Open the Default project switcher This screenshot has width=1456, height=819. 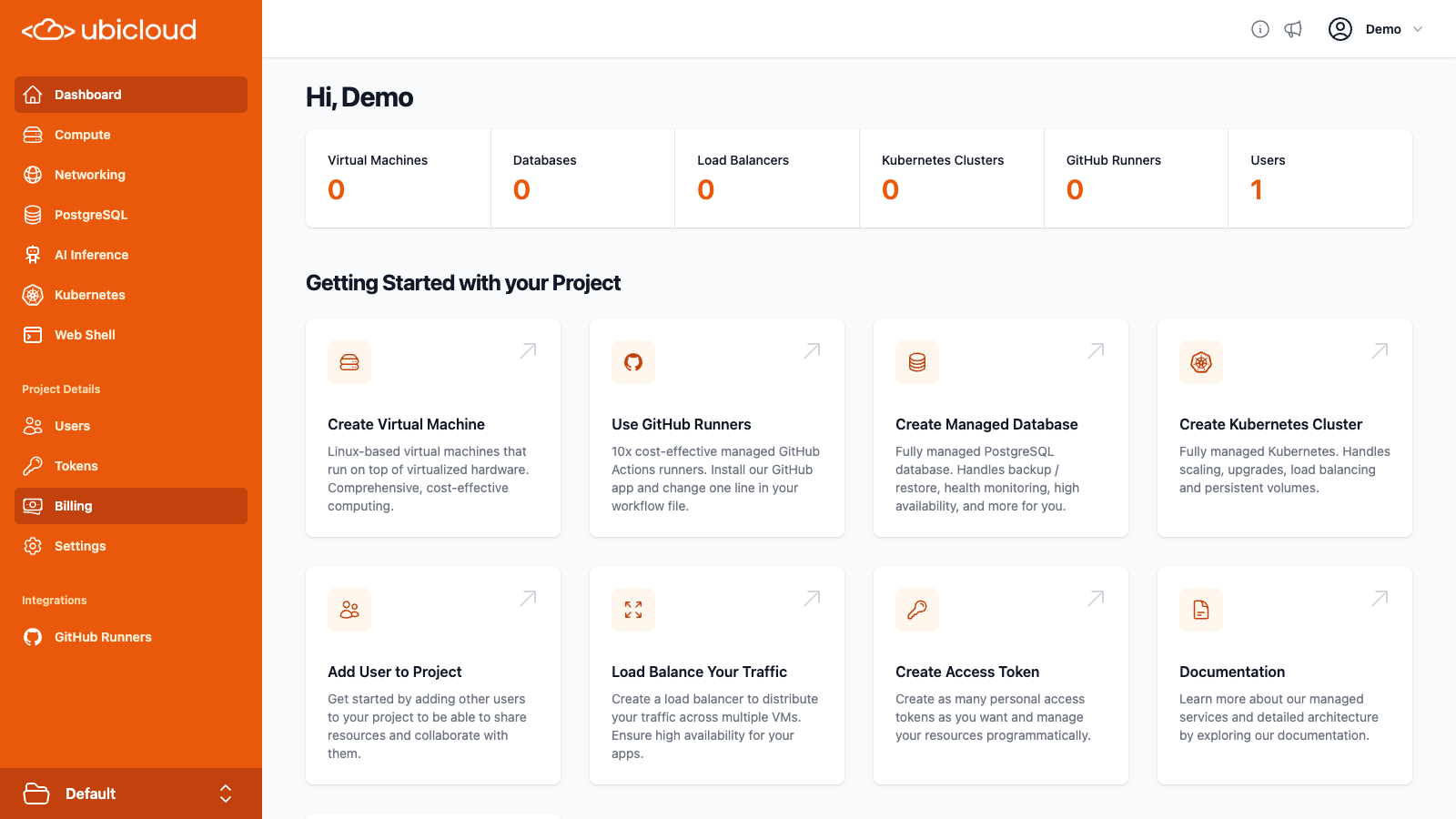click(131, 793)
